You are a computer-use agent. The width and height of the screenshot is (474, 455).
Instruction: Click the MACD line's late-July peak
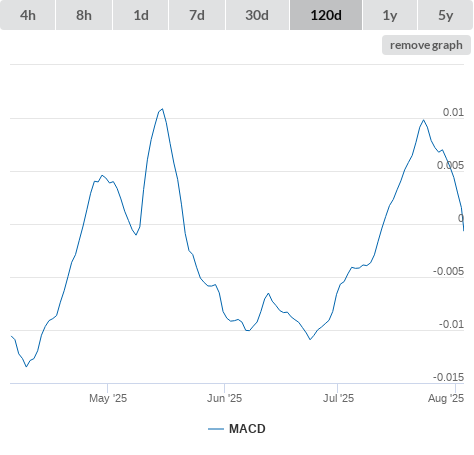click(x=424, y=120)
